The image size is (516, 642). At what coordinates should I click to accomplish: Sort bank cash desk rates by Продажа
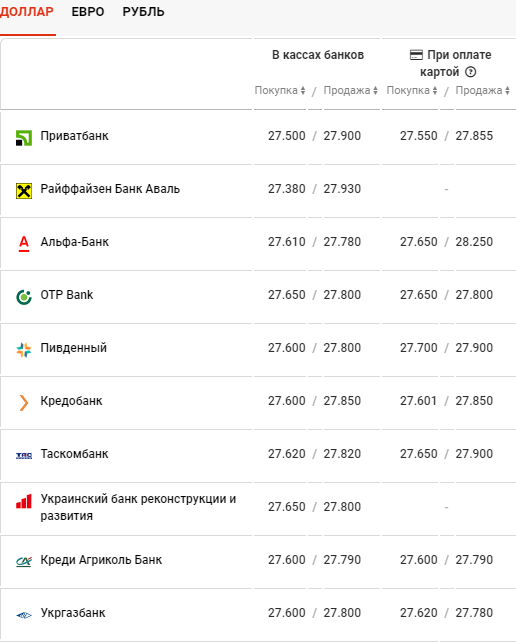(351, 90)
